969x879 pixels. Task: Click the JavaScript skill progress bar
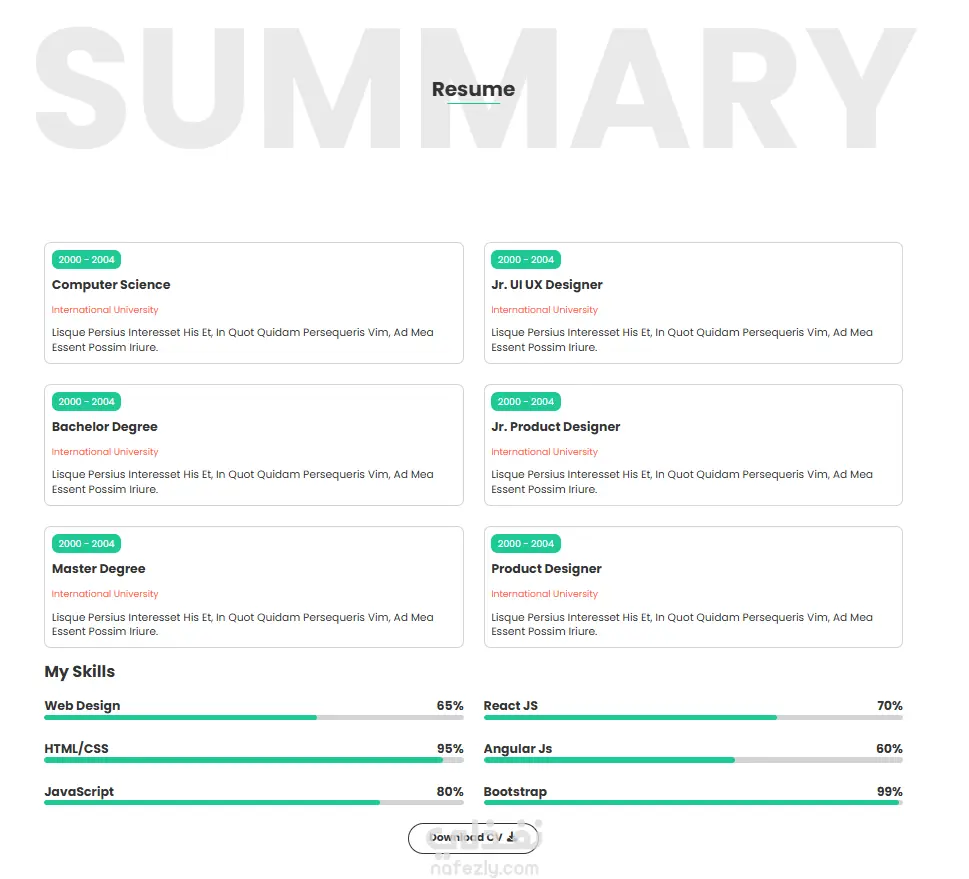pos(253,802)
